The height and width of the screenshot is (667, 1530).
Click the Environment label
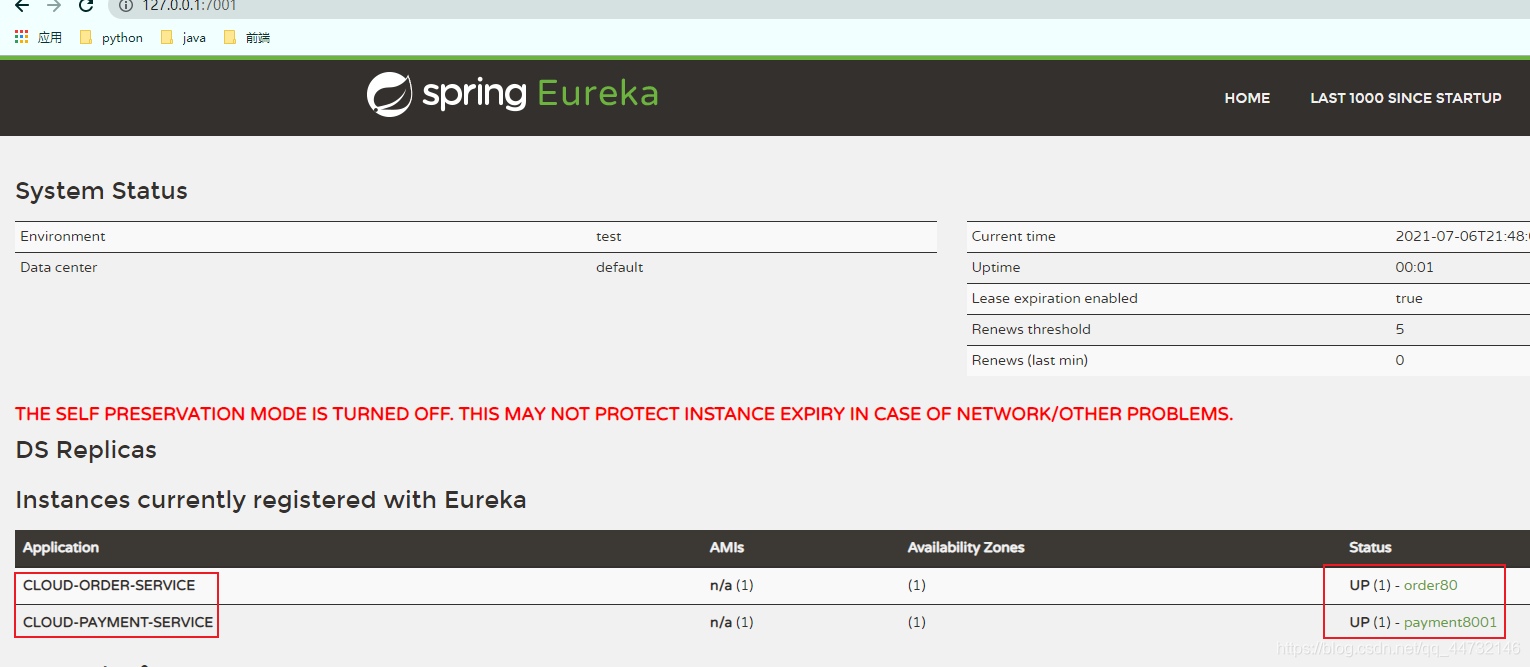[x=63, y=236]
